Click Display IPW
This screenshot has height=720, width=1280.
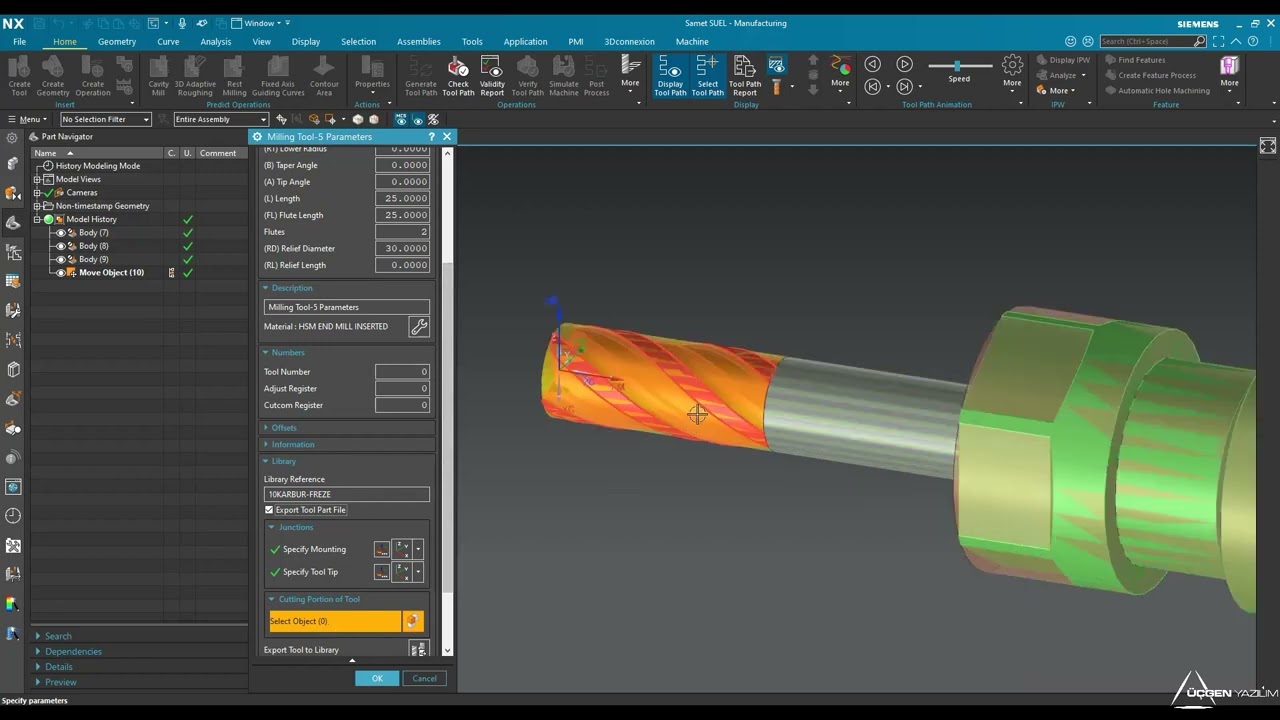(x=1063, y=60)
